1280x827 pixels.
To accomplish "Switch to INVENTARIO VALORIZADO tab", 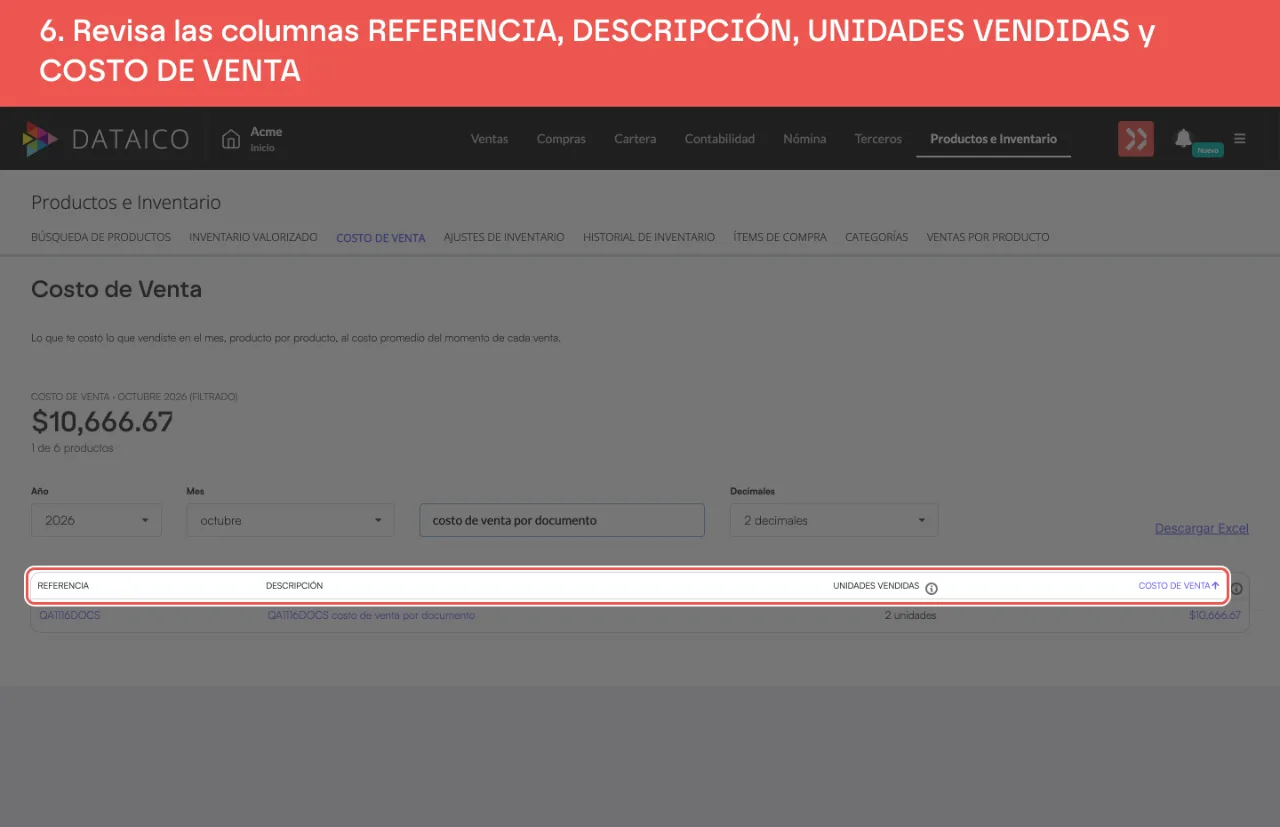I will click(253, 237).
